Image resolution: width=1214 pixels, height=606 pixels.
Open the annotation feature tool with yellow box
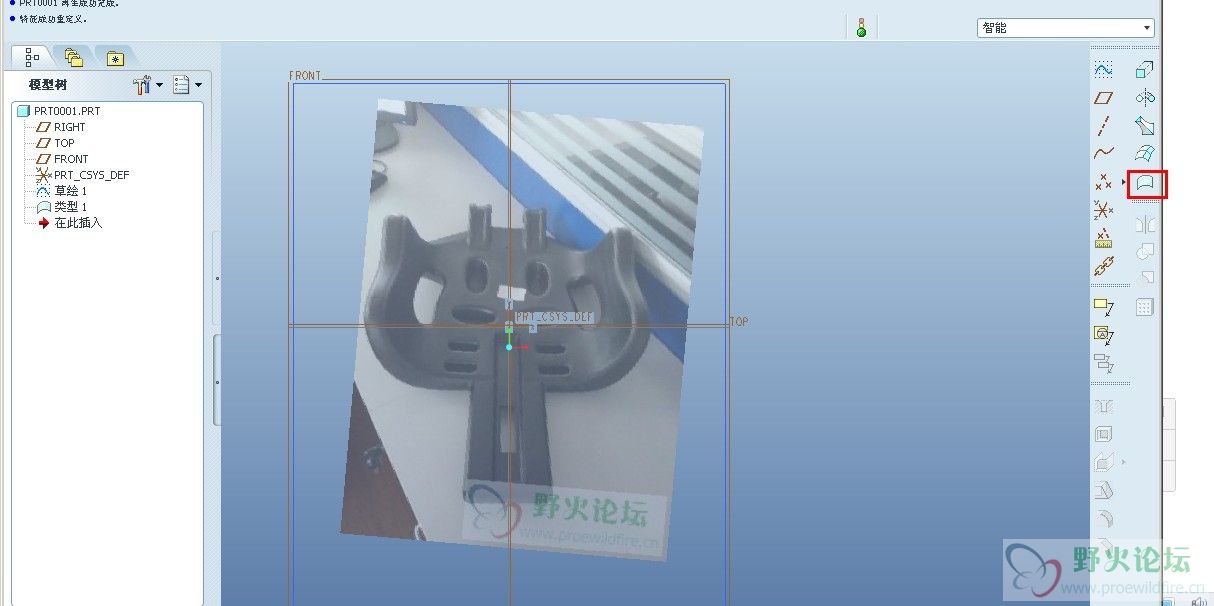point(1103,306)
